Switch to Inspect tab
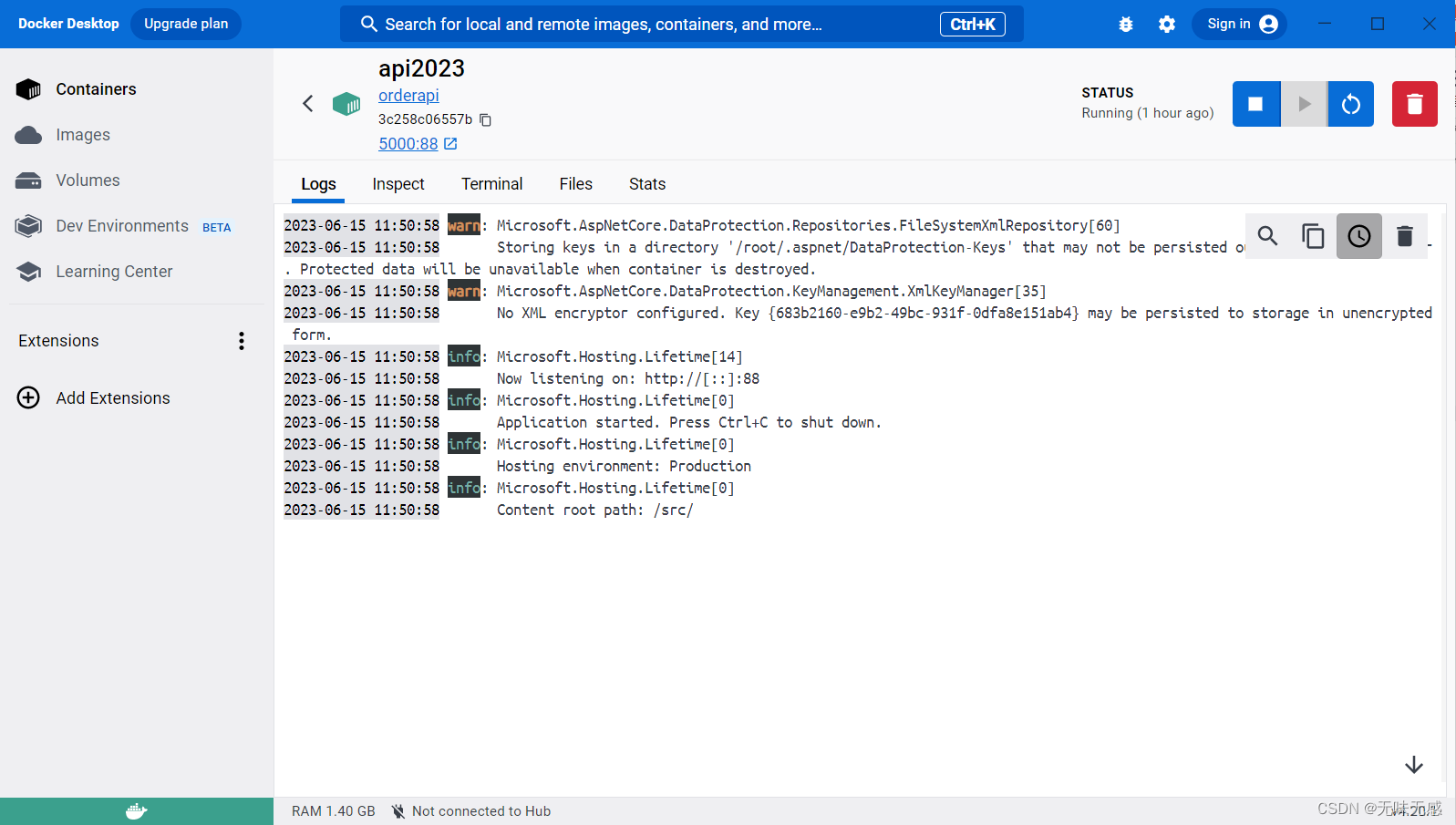Viewport: 1456px width, 825px height. [398, 184]
